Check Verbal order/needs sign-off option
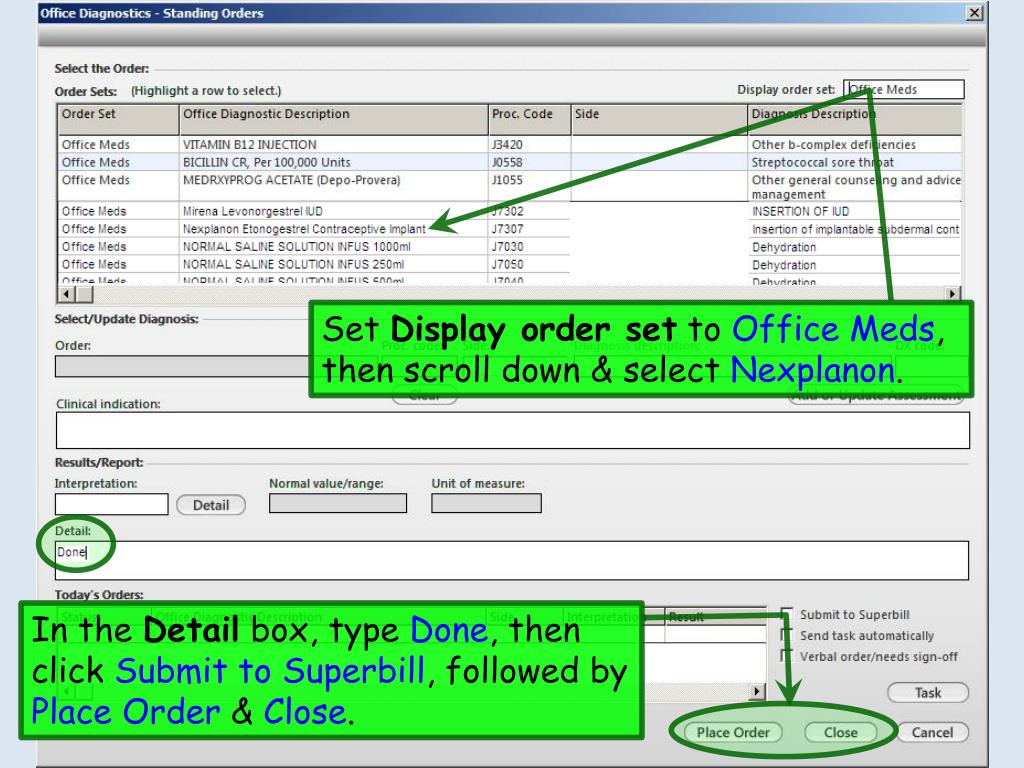 787,656
